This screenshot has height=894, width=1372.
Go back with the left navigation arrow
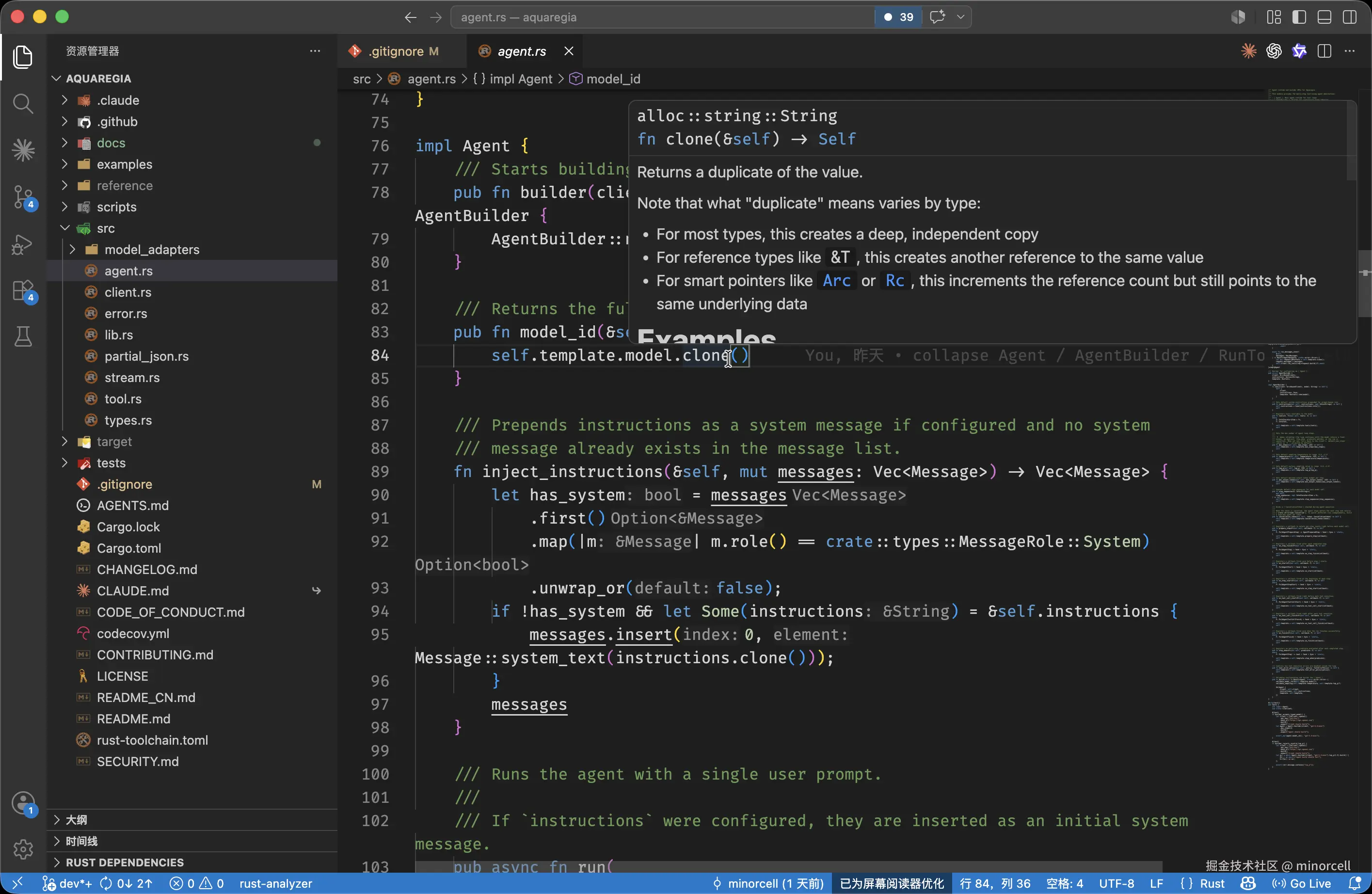click(x=411, y=17)
